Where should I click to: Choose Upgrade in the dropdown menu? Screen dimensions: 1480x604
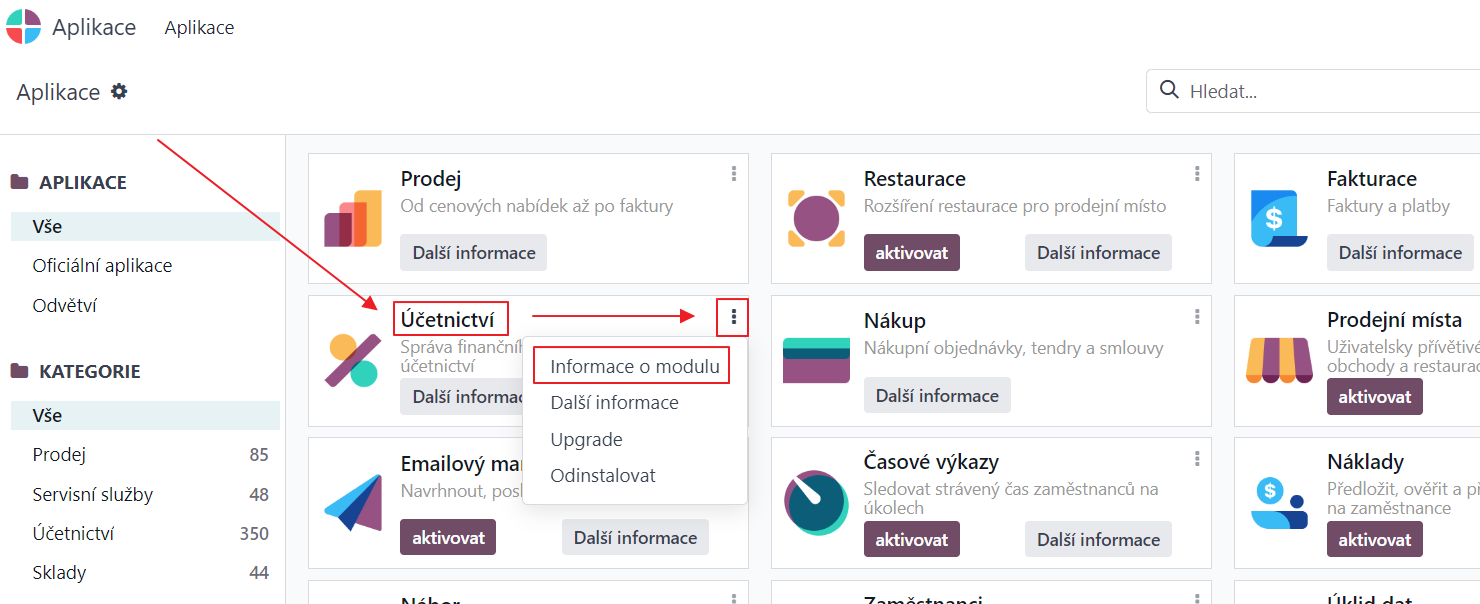(635, 440)
